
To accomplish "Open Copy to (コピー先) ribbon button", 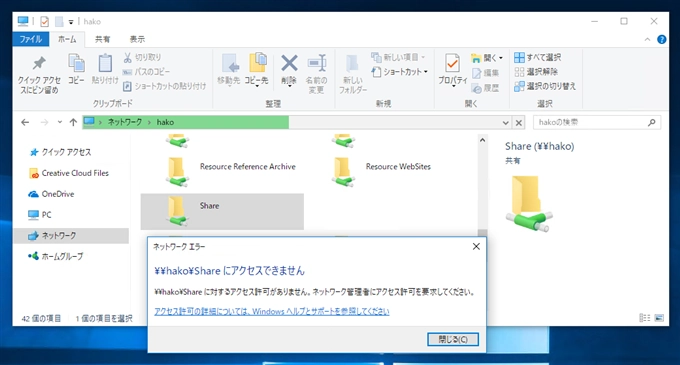I will [257, 70].
